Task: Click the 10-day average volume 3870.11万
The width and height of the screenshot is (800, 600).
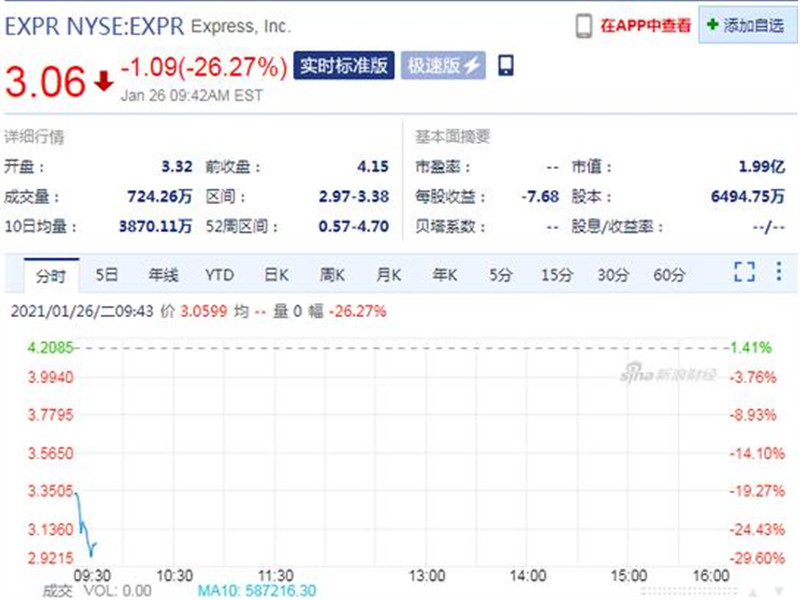Action: point(155,226)
